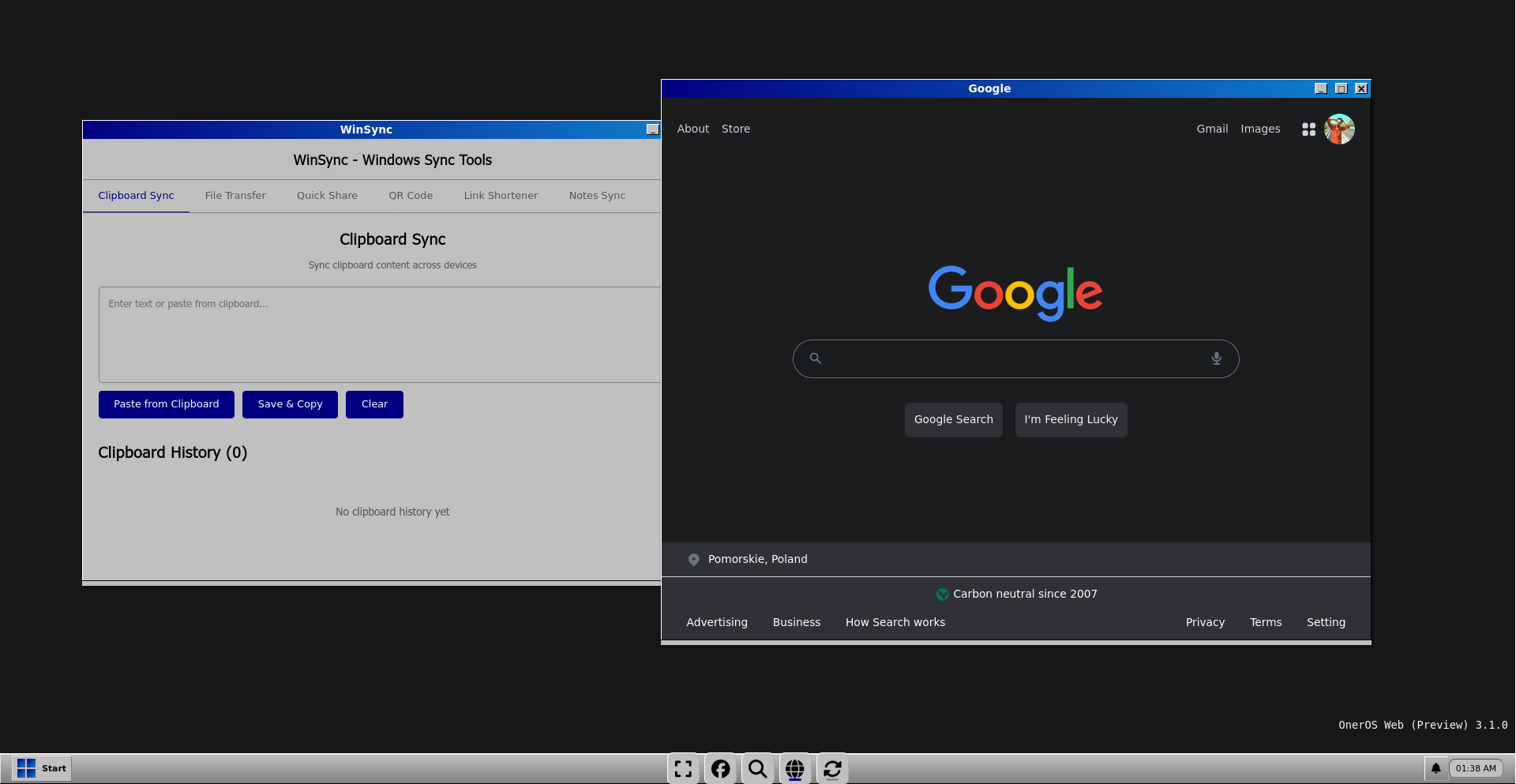Open the search magnifier in the taskbar
Image resolution: width=1516 pixels, height=784 pixels.
[758, 769]
